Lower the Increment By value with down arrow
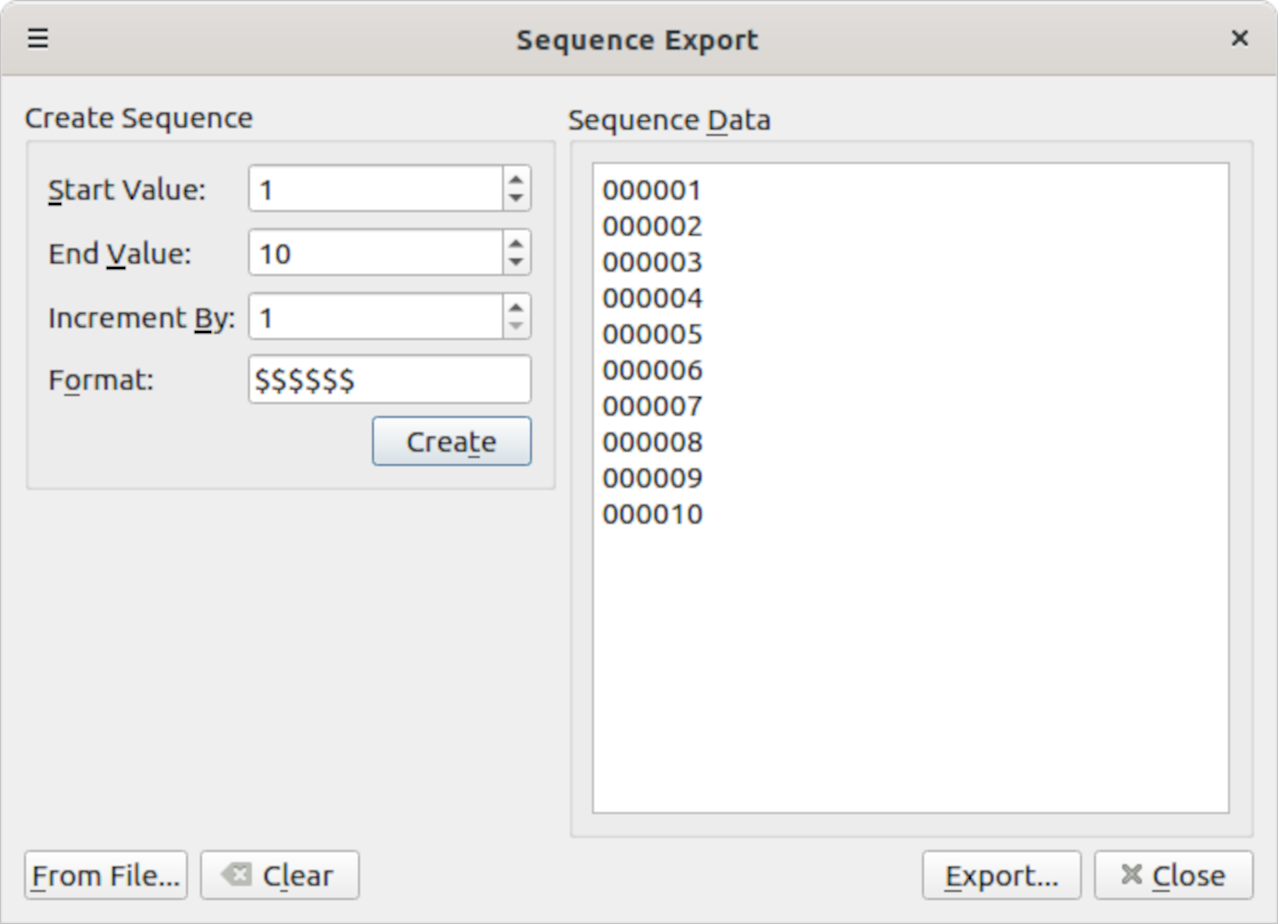 click(516, 326)
